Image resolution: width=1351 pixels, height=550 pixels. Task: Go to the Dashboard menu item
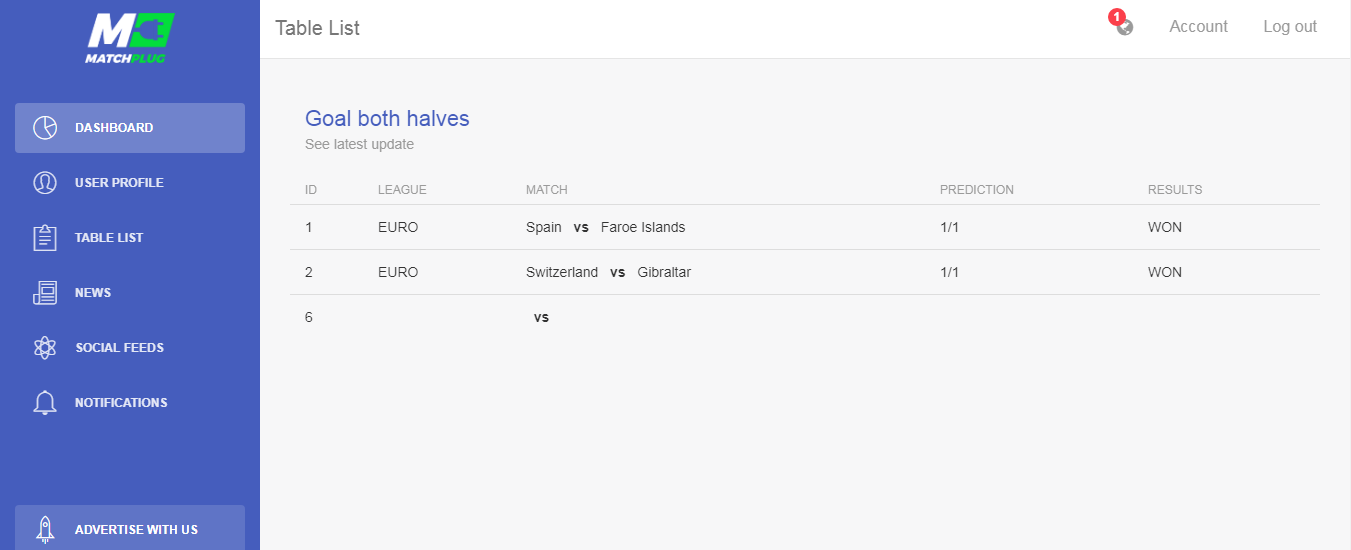pyautogui.click(x=130, y=128)
